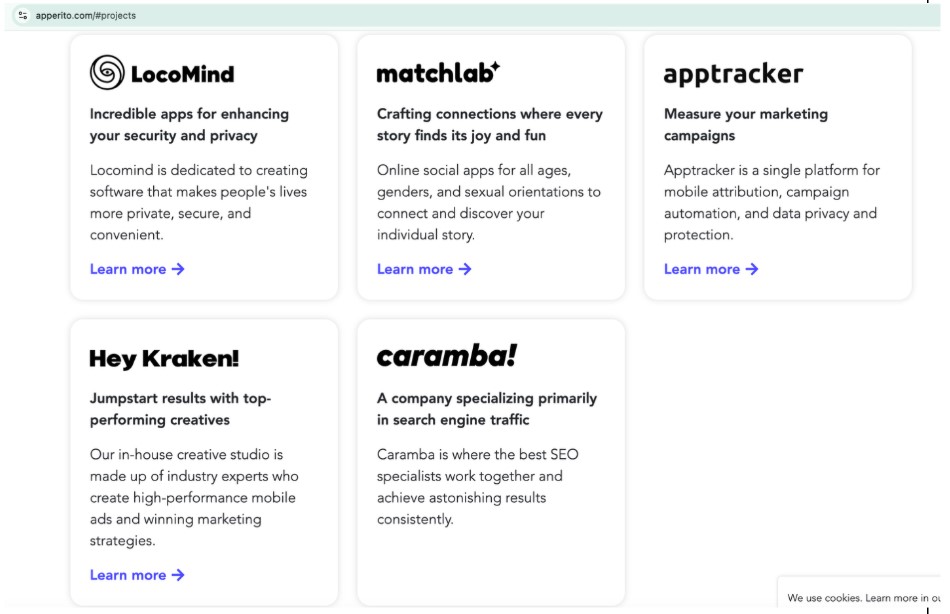
Task: Open Learn more link under LocoMind
Action: [128, 269]
